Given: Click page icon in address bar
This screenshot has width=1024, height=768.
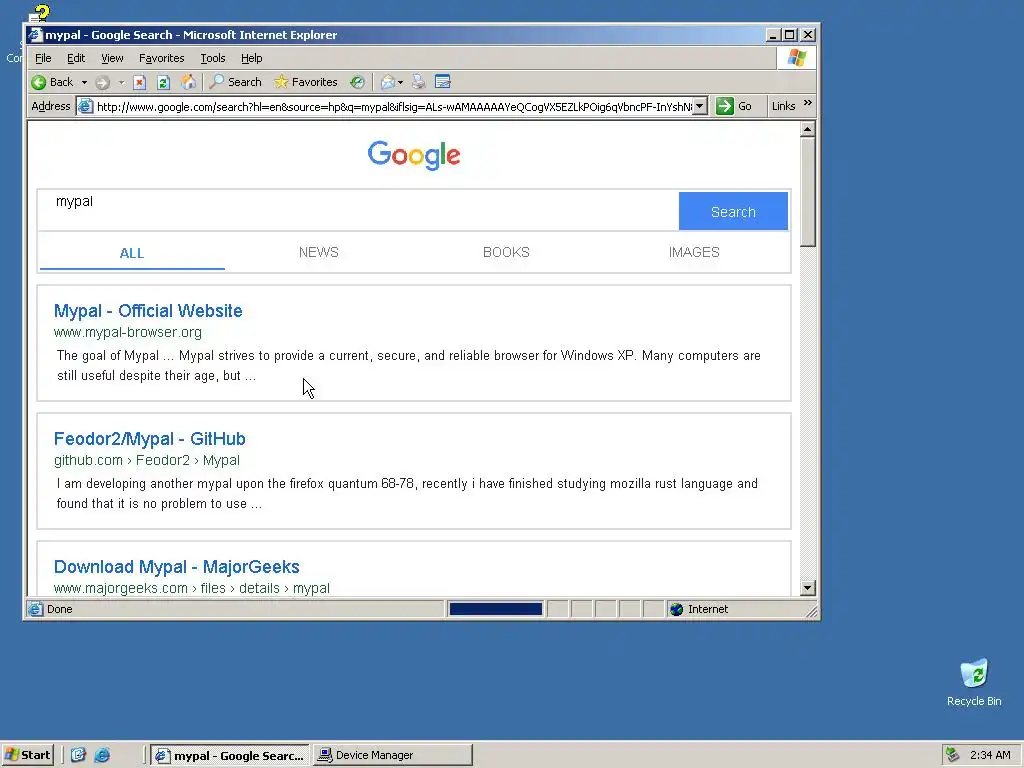Looking at the screenshot, I should click(x=86, y=106).
